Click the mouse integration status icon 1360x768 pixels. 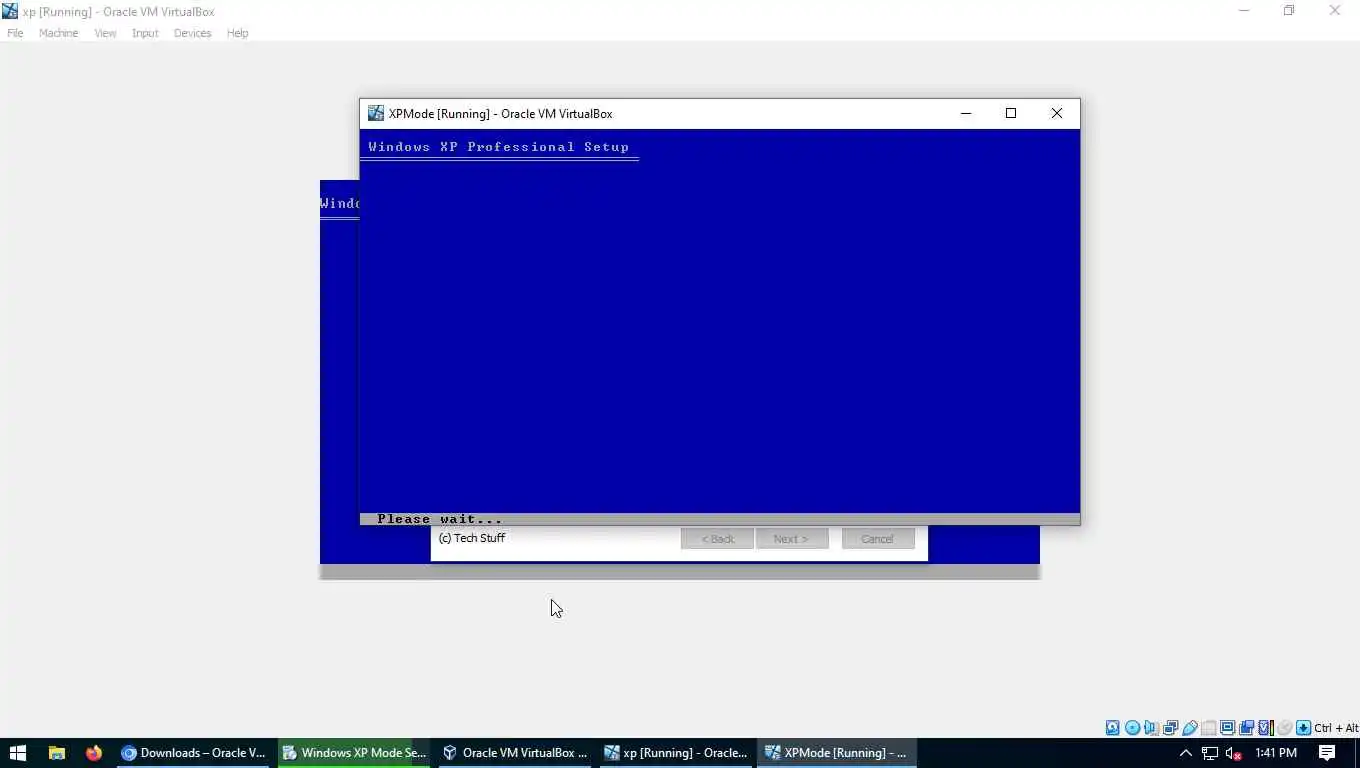tap(1285, 728)
